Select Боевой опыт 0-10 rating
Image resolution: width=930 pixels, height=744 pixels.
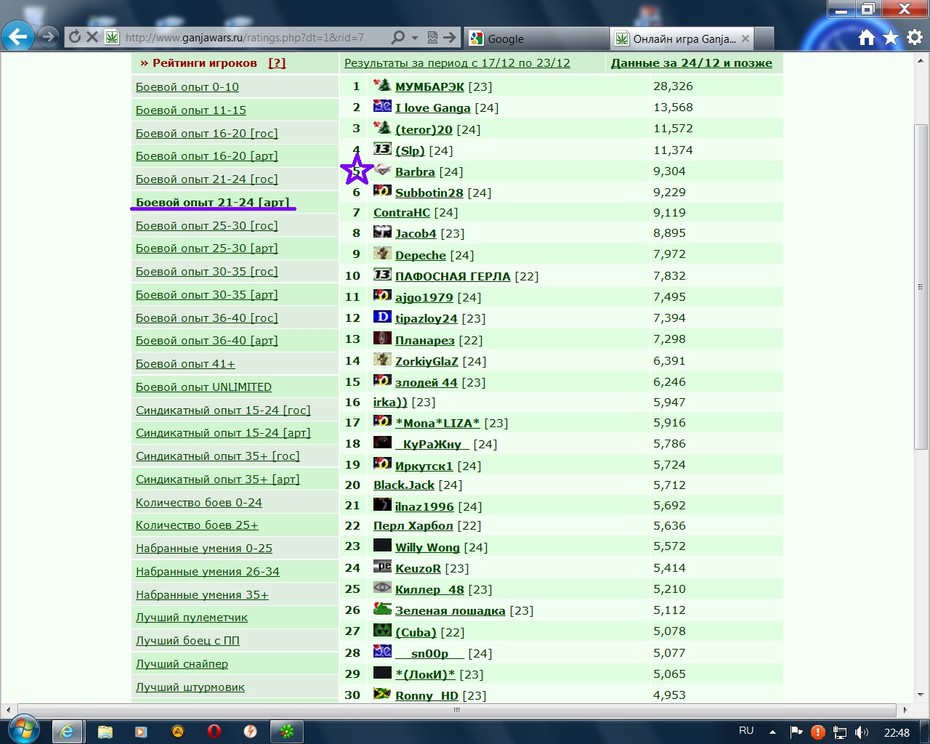tap(187, 87)
